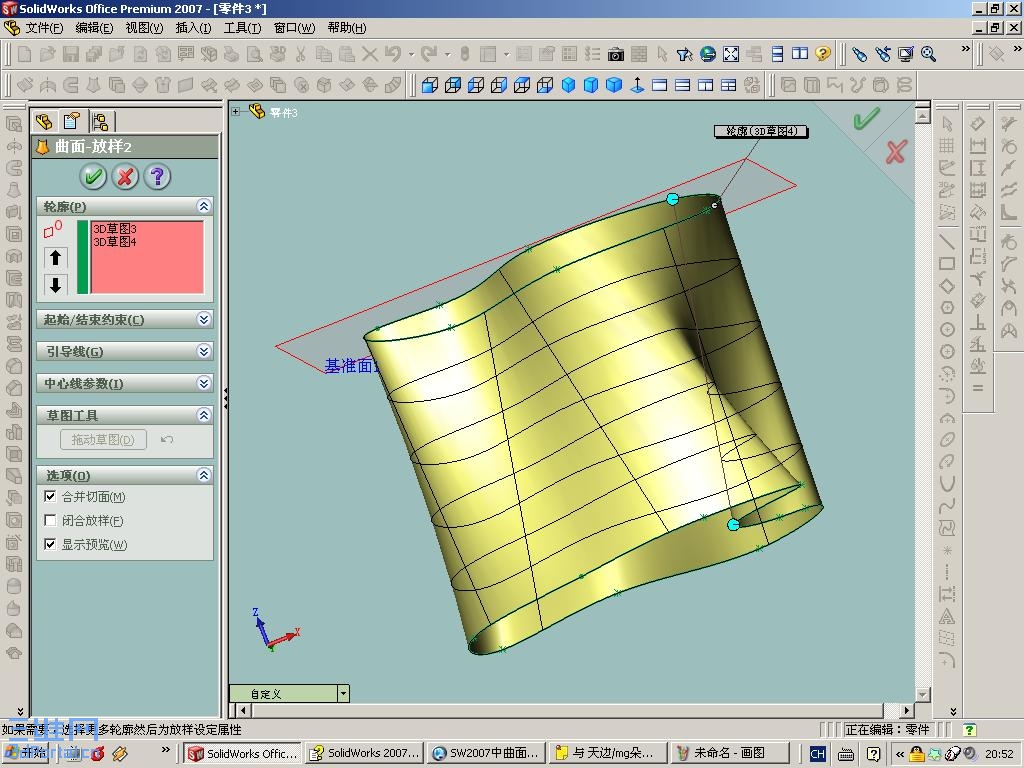This screenshot has height=768, width=1024.
Task: Click the help question-mark toolbar icon
Action: 823,54
